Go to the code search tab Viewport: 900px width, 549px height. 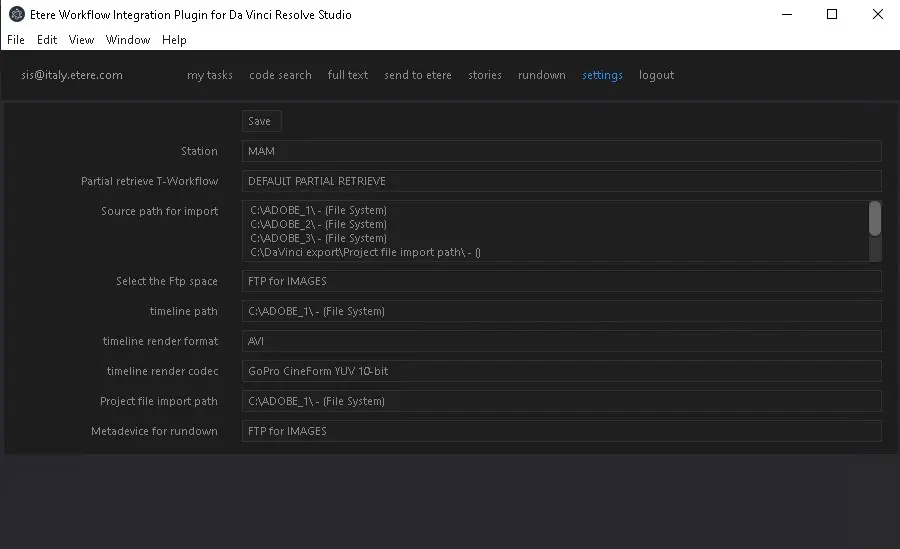click(280, 75)
